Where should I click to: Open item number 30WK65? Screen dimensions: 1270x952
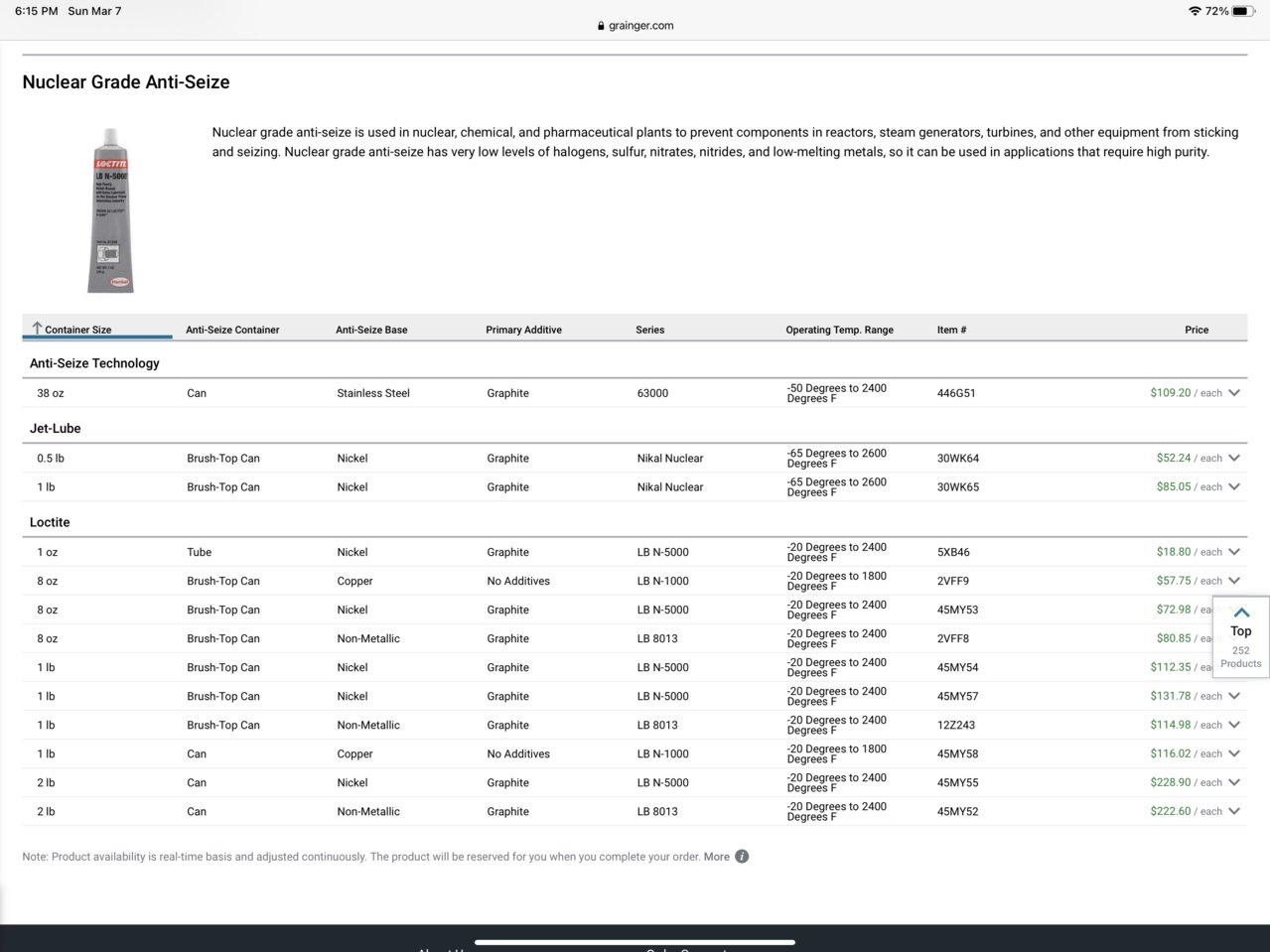(x=958, y=487)
